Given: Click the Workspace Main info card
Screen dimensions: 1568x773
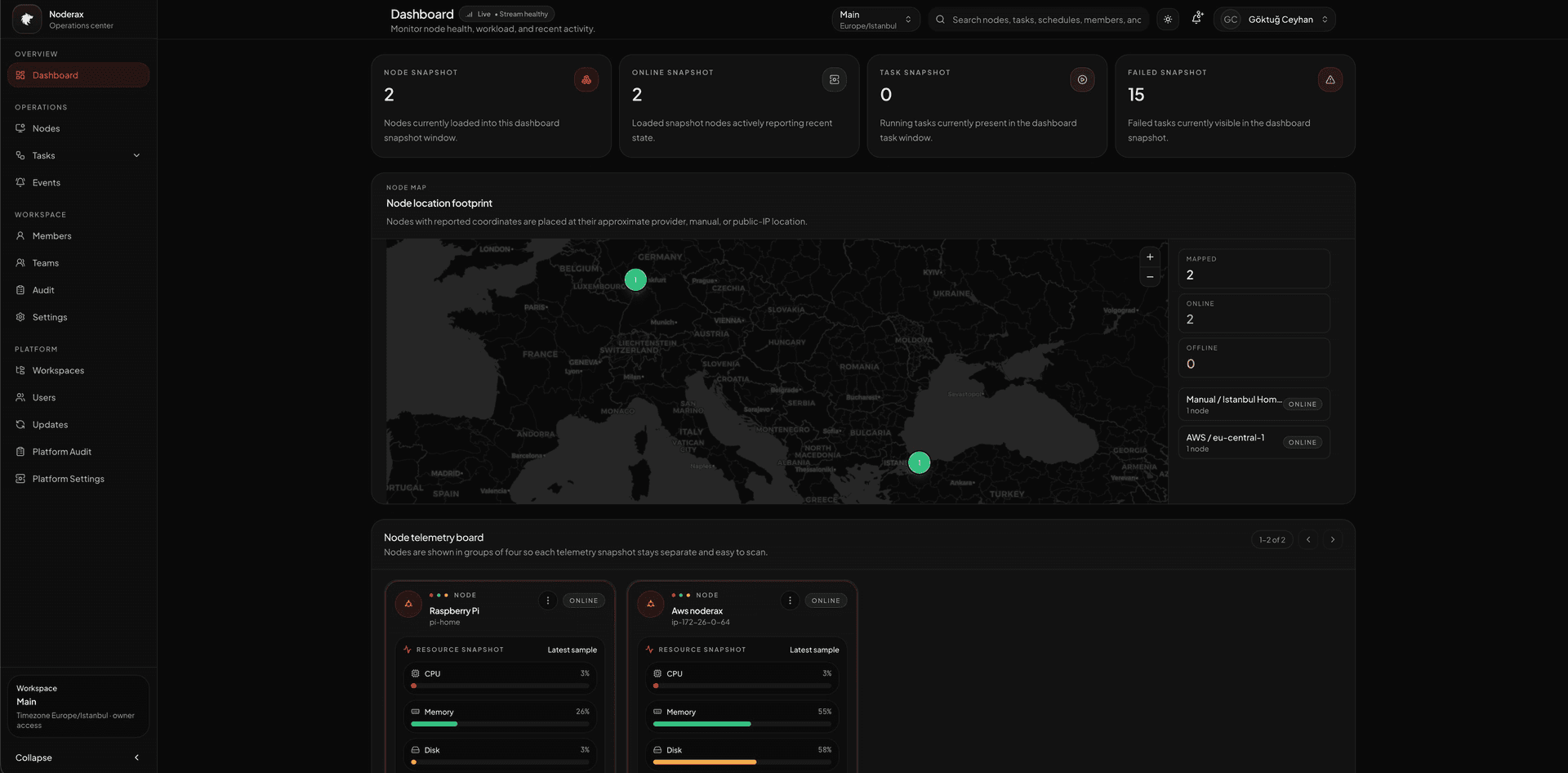Looking at the screenshot, I should click(x=78, y=706).
